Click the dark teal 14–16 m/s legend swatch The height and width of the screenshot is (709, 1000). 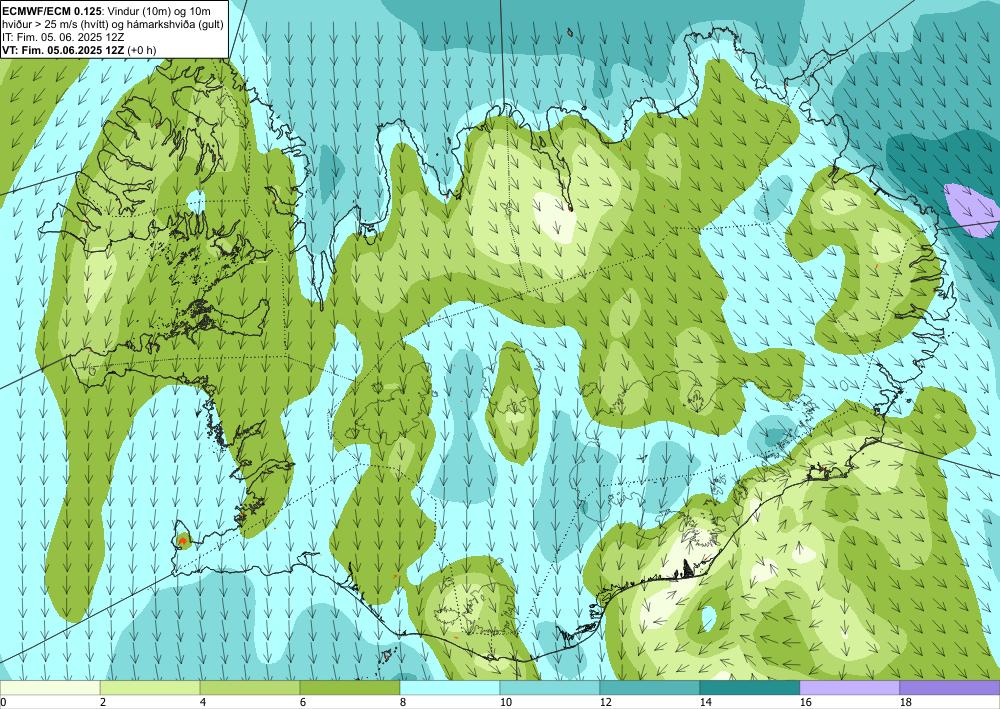tap(750, 687)
